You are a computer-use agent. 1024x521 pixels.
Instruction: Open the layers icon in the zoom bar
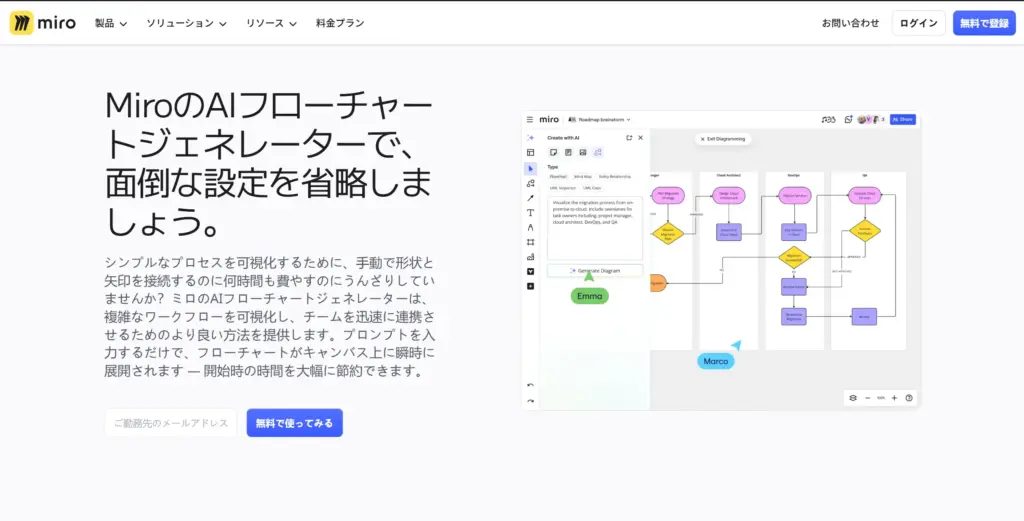[853, 398]
